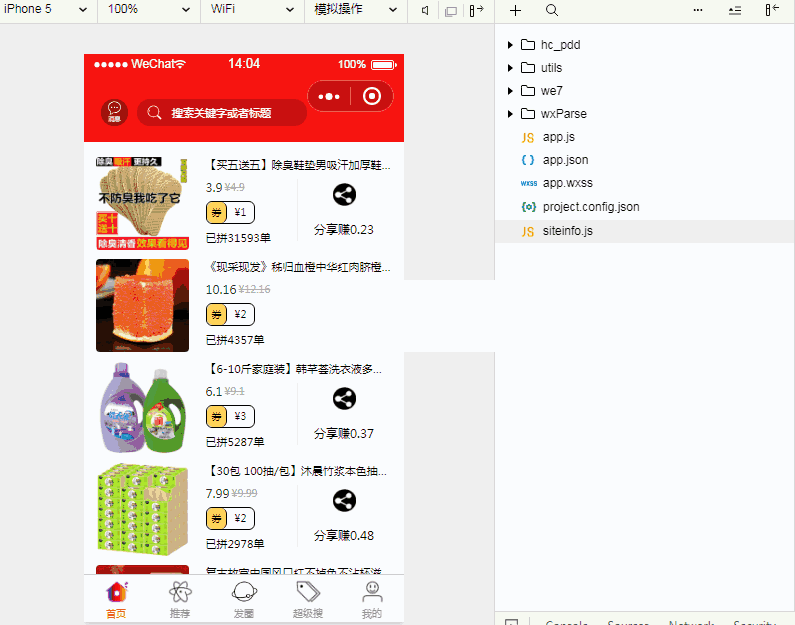
Task: Tap the mini program close circle button
Action: coord(372,96)
